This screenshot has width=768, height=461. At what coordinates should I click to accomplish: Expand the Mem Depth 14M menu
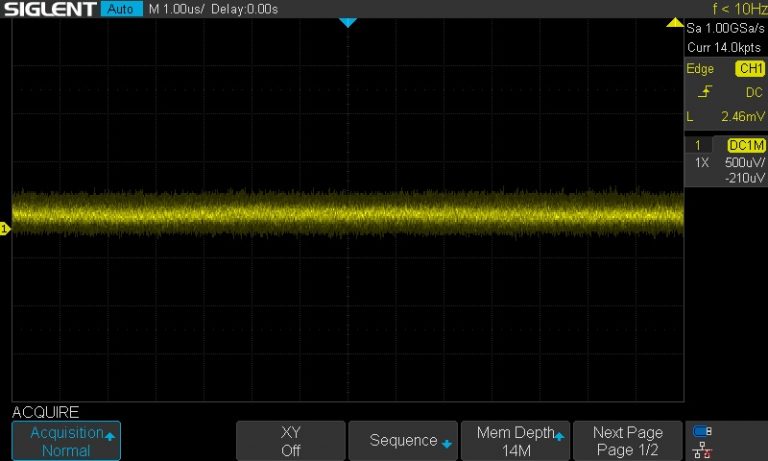coord(515,441)
